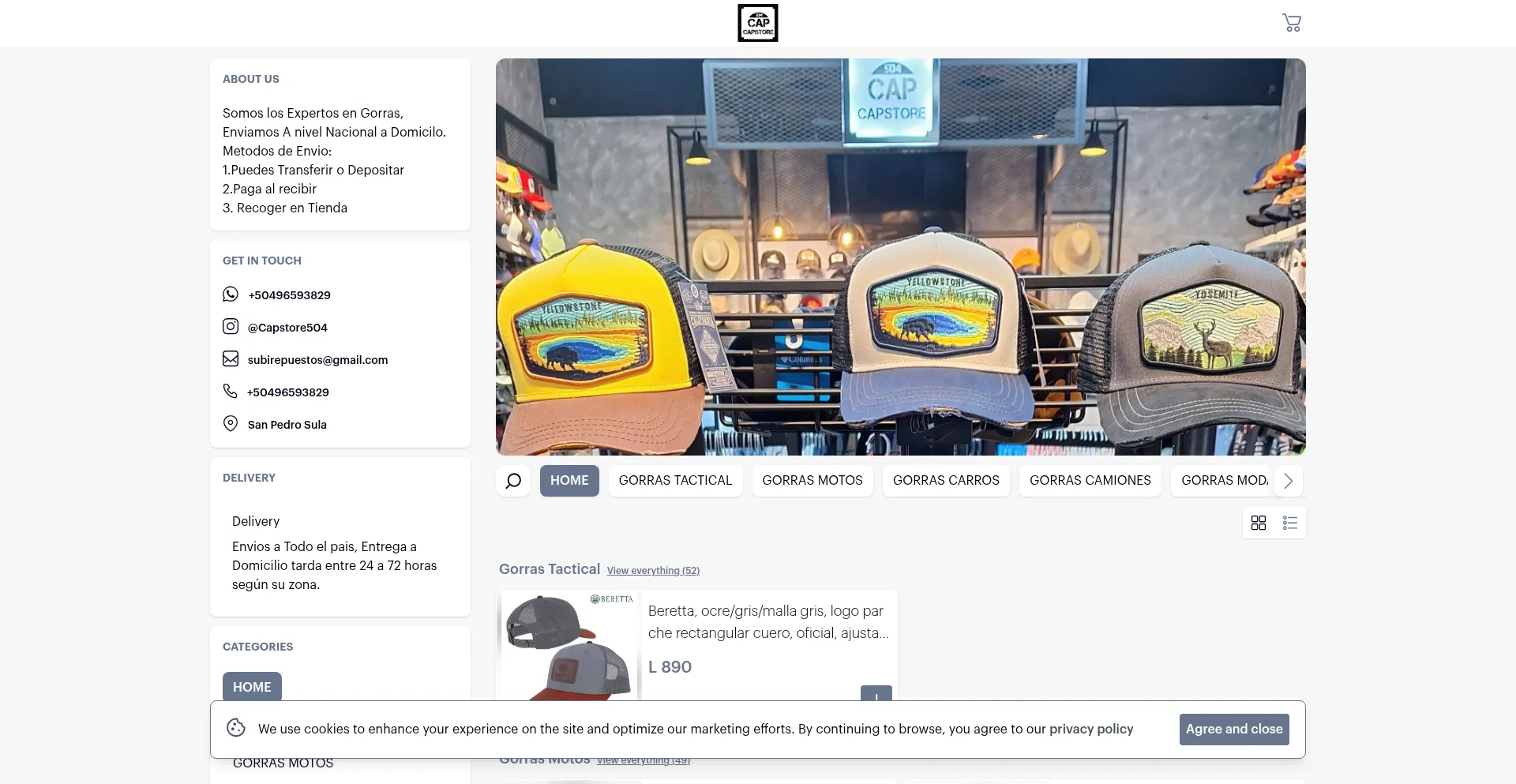Select HOME in sidebar Categories

coord(252,686)
